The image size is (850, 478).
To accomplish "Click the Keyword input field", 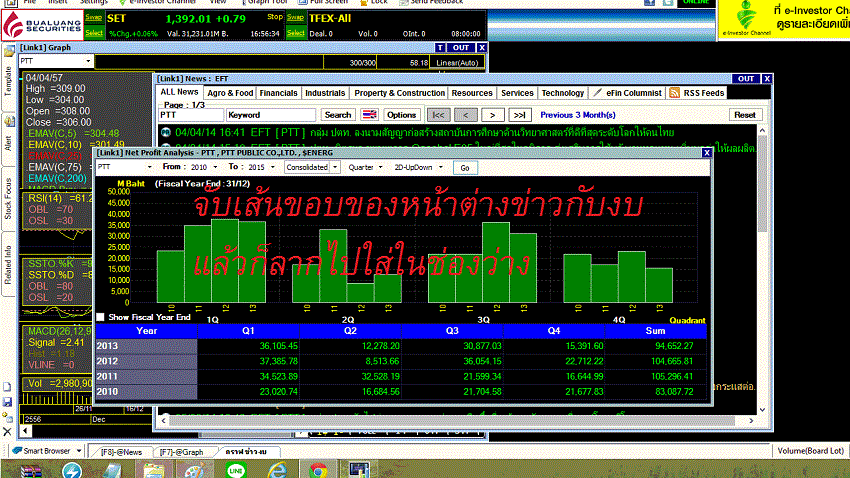I will tap(271, 115).
